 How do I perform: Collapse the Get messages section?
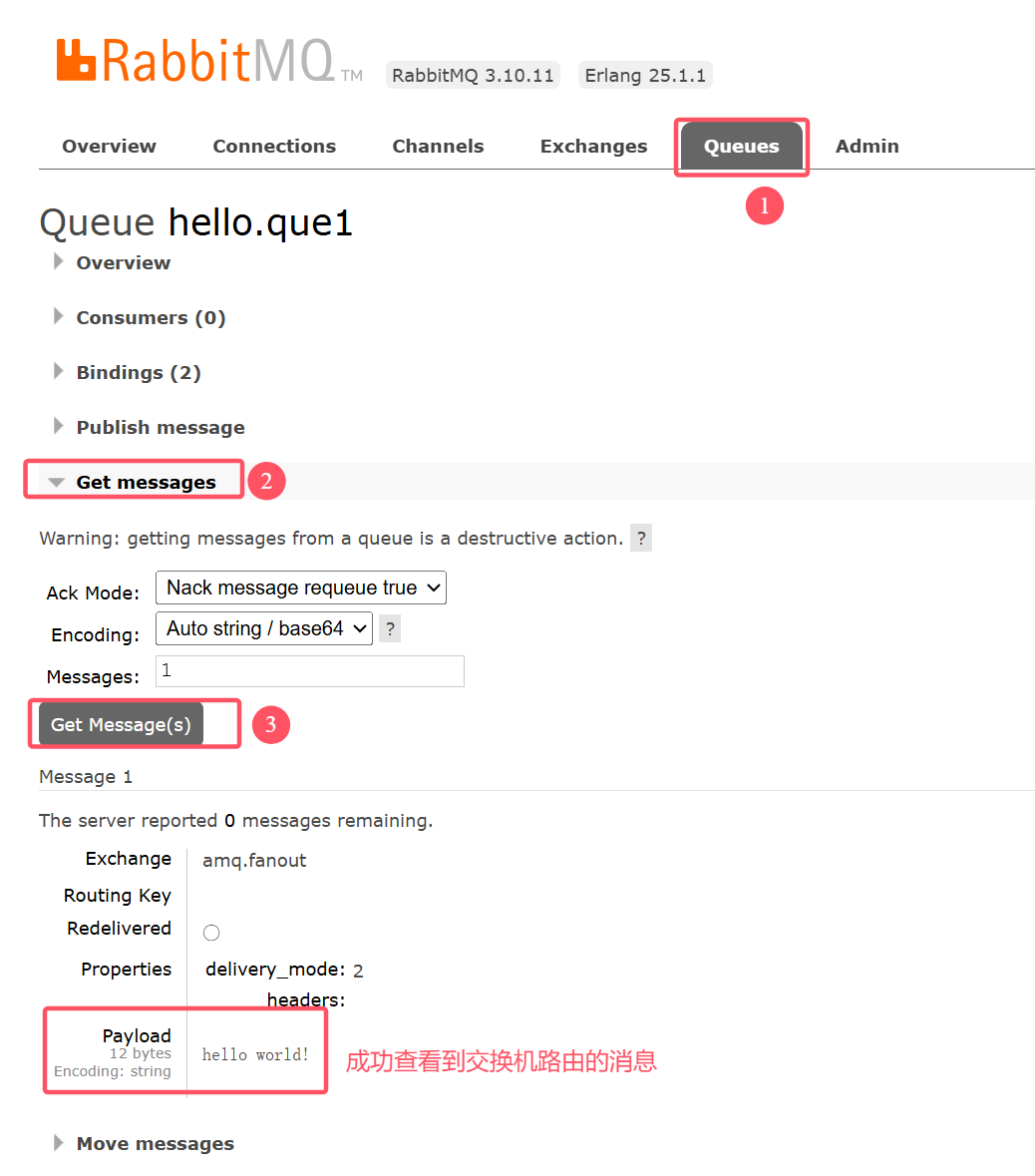click(x=146, y=482)
